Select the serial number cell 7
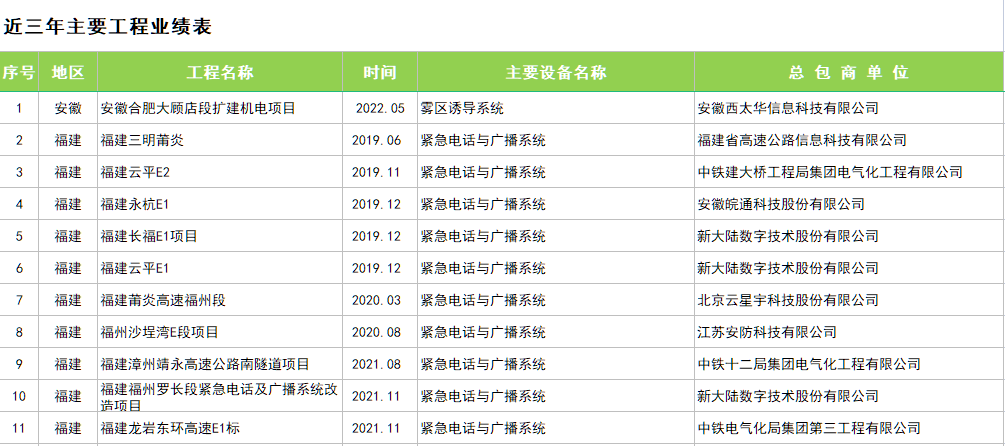Image resolution: width=1005 pixels, height=446 pixels. [x=19, y=300]
